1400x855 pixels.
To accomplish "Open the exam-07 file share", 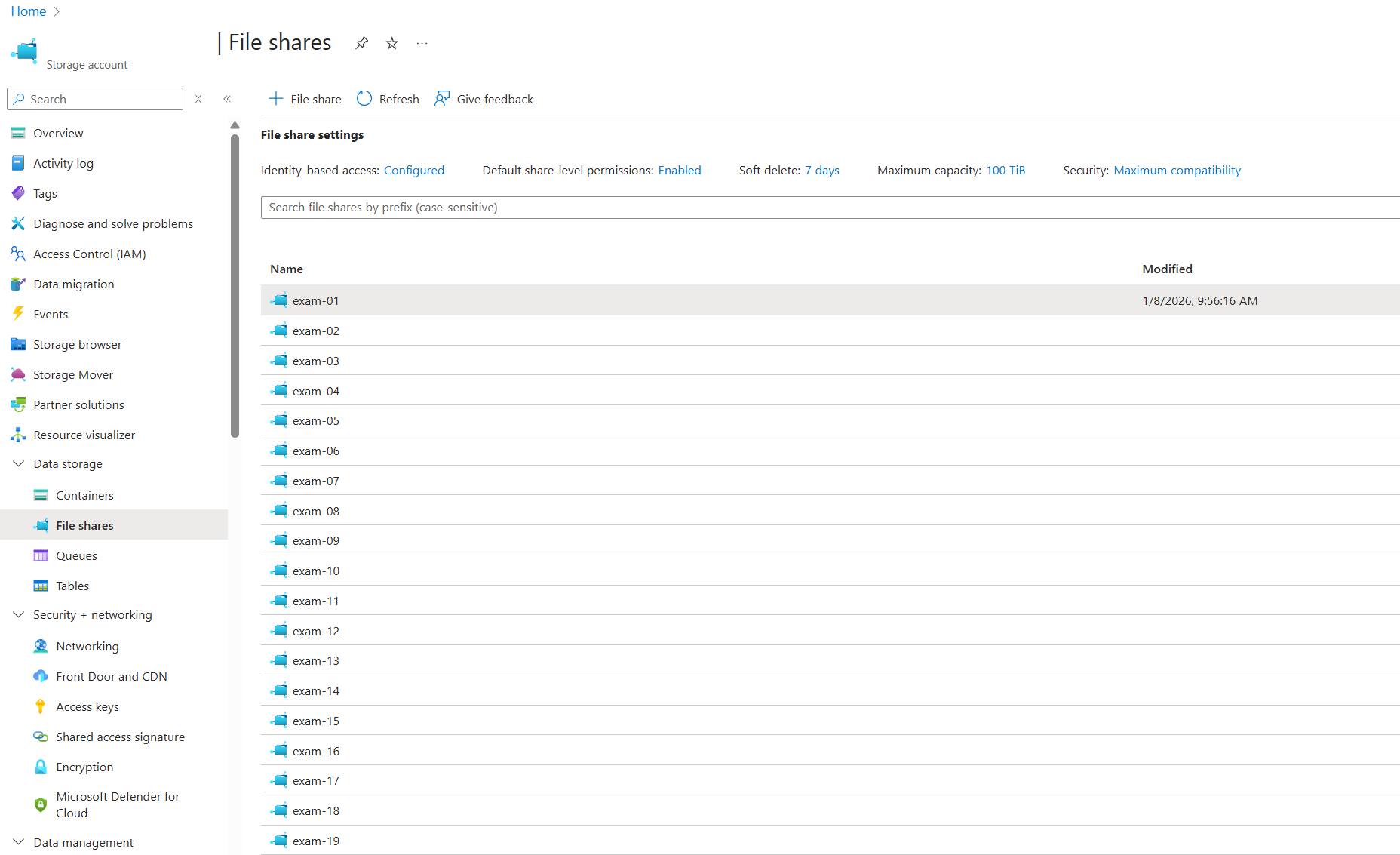I will coord(316,481).
